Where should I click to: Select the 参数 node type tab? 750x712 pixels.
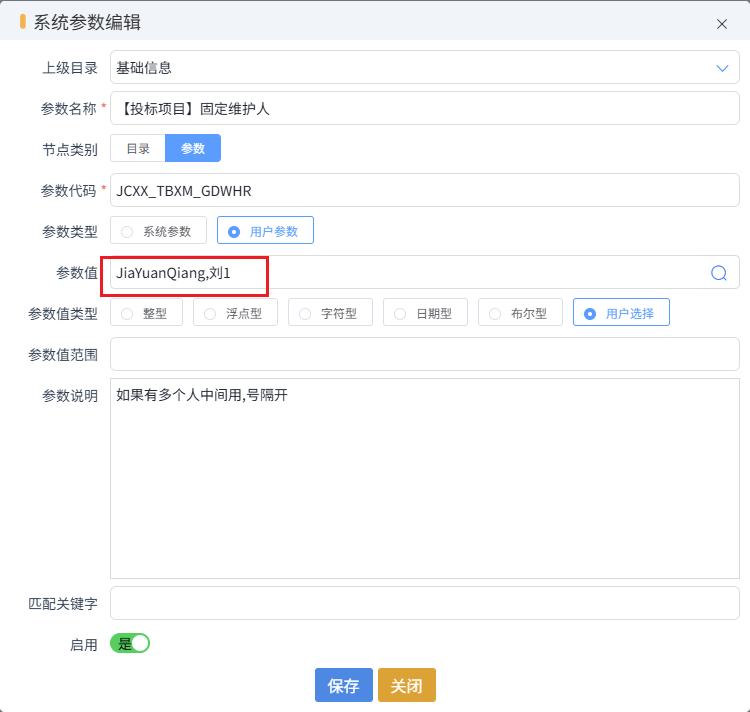pos(193,148)
